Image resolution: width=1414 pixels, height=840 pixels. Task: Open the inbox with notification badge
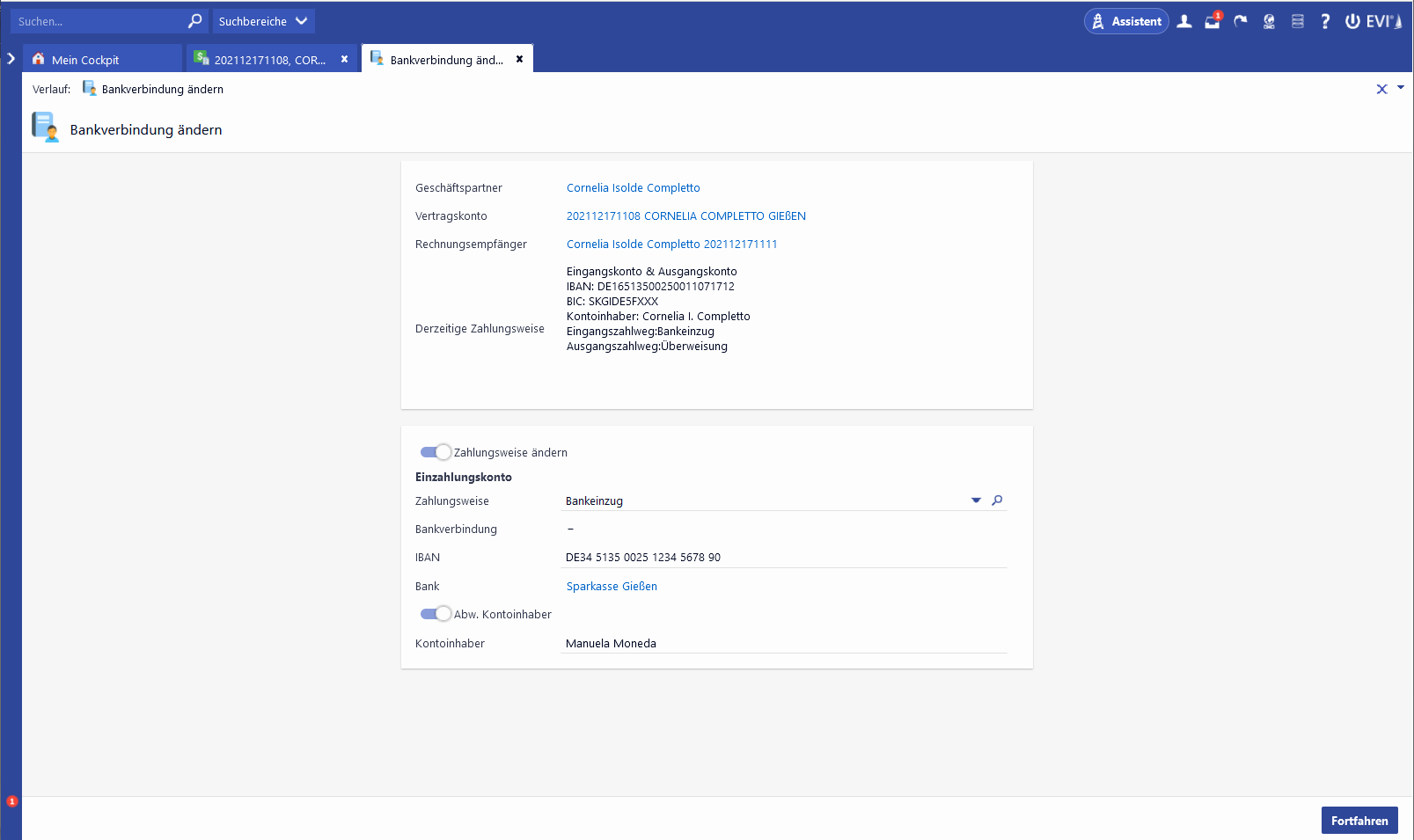tap(1213, 21)
